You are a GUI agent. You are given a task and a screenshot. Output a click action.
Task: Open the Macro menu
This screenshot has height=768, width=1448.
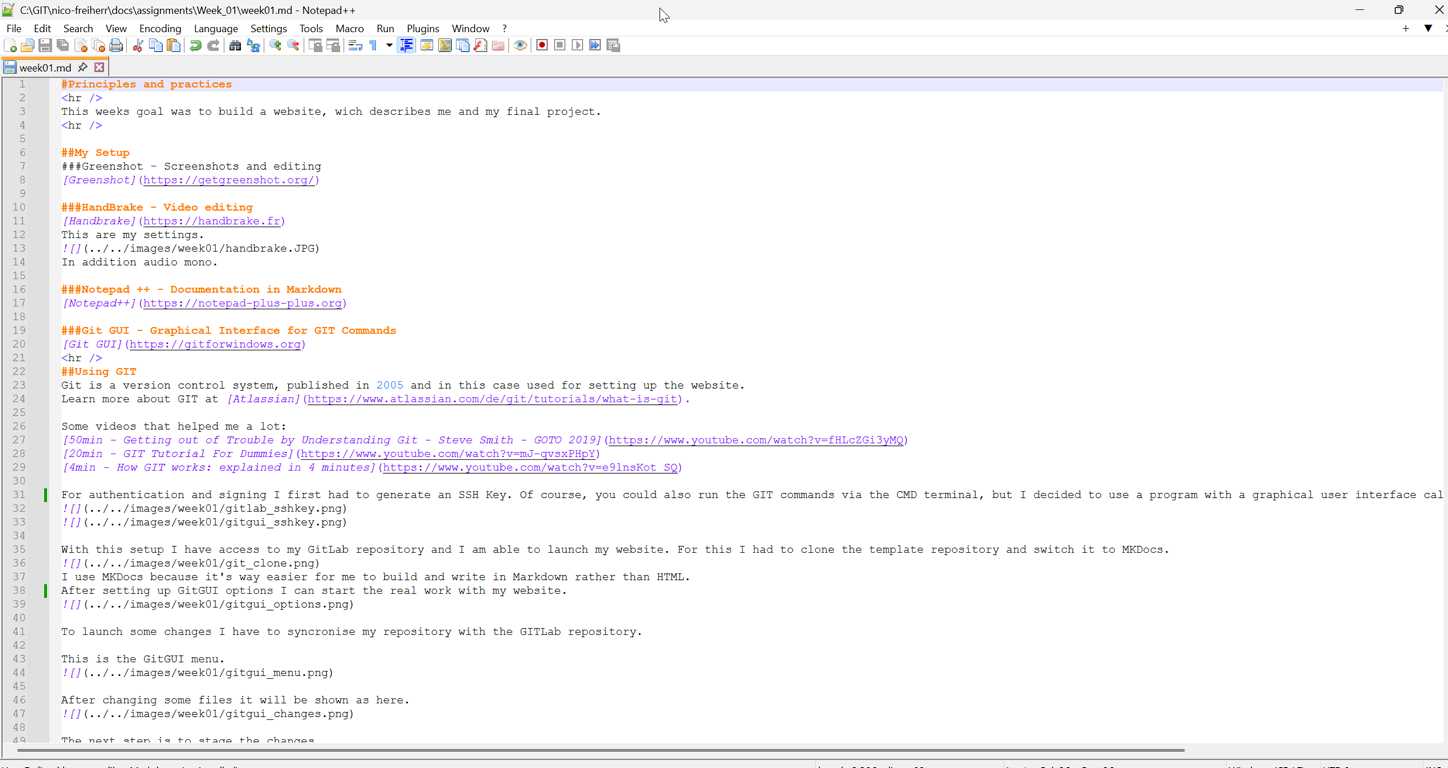point(350,28)
